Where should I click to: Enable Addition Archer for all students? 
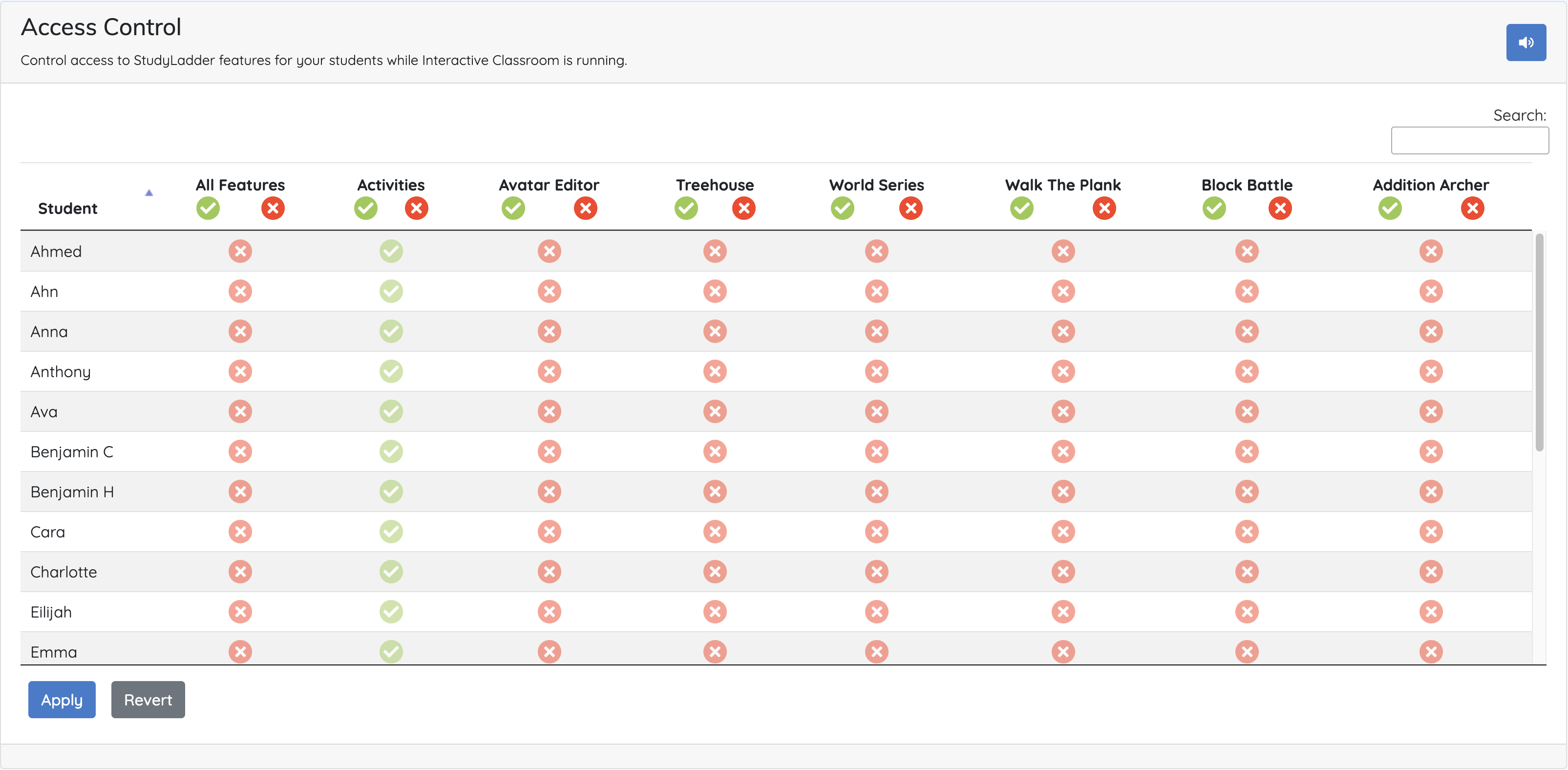[1390, 209]
